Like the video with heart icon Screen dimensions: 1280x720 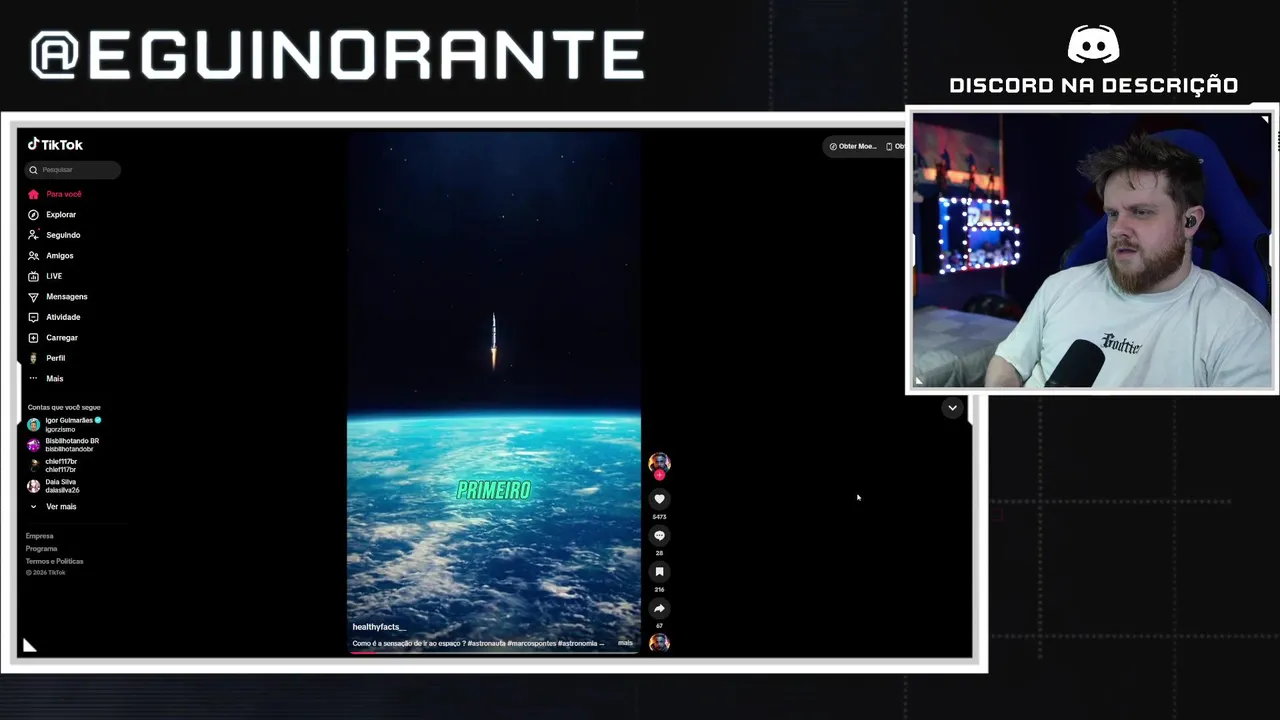pyautogui.click(x=659, y=499)
